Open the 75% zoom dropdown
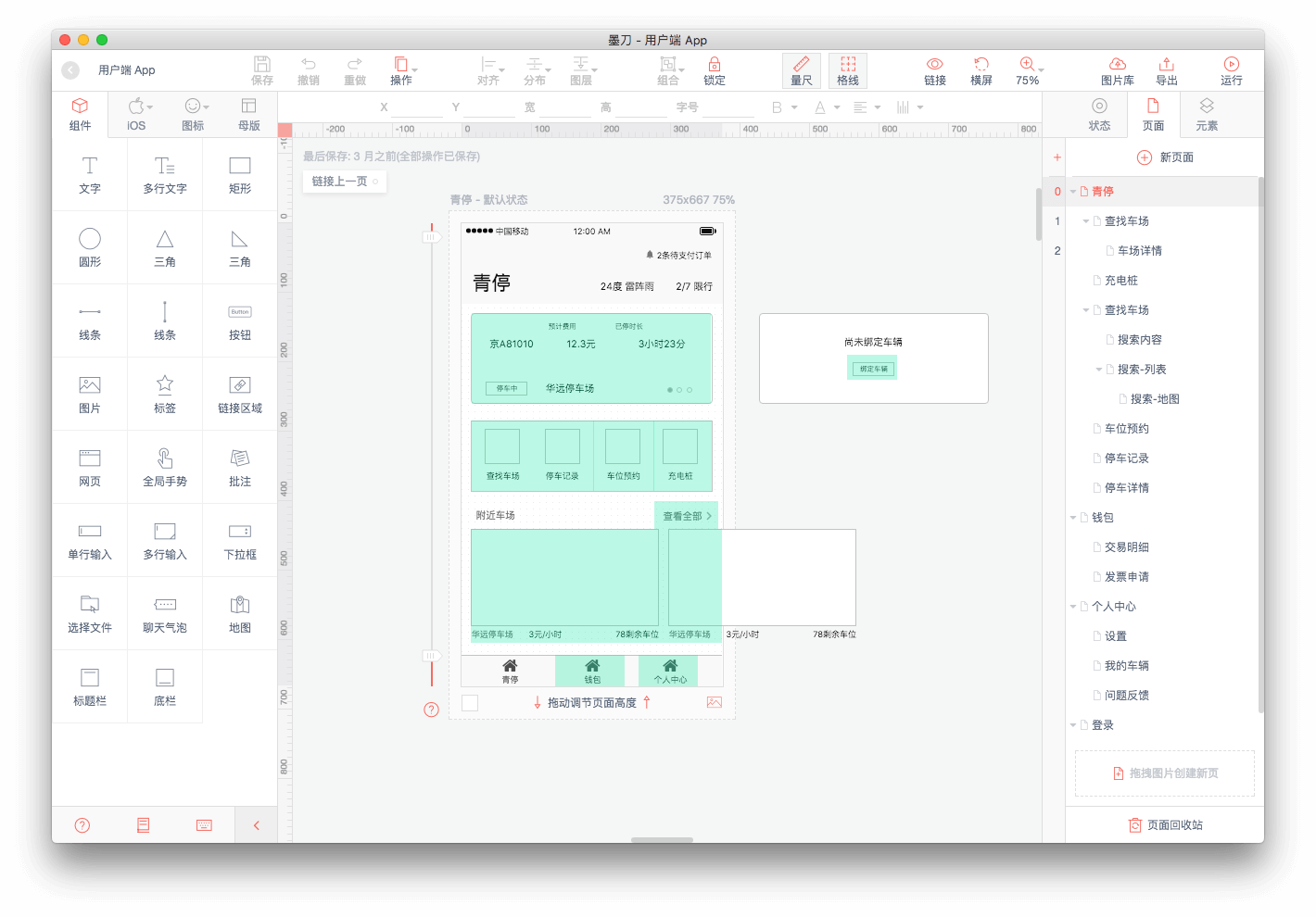This screenshot has height=917, width=1316. coord(1029,70)
